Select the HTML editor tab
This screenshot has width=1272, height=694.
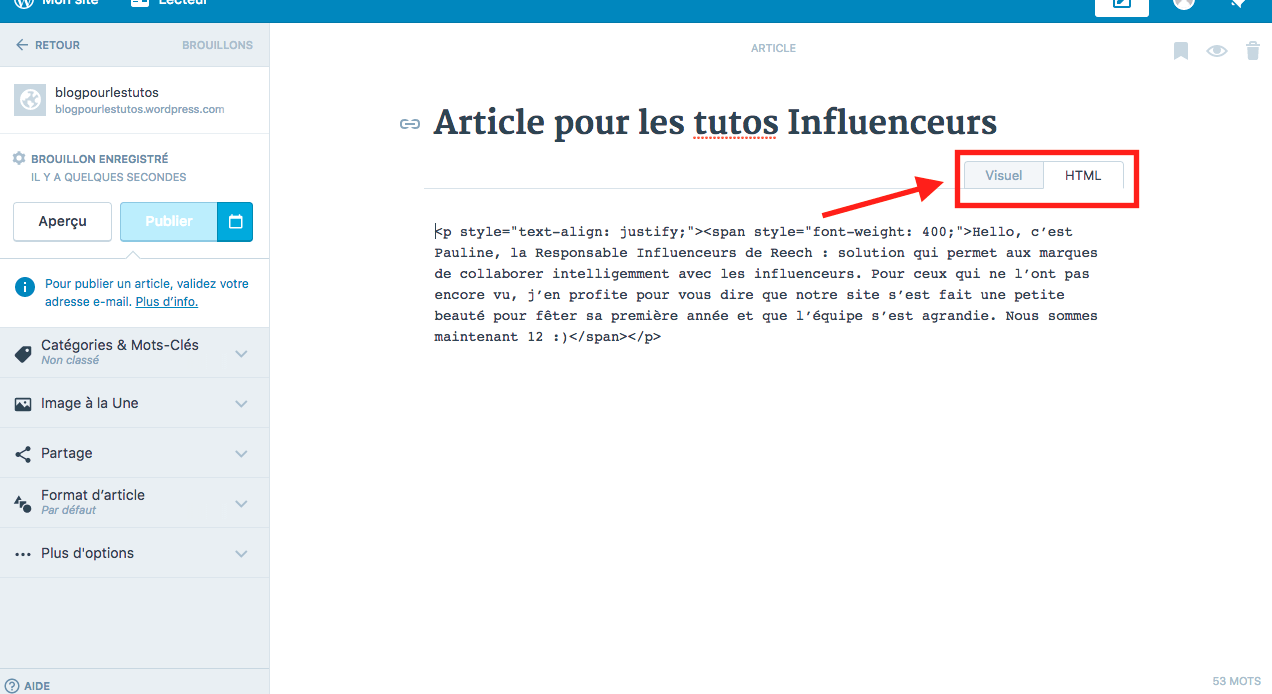pos(1083,175)
